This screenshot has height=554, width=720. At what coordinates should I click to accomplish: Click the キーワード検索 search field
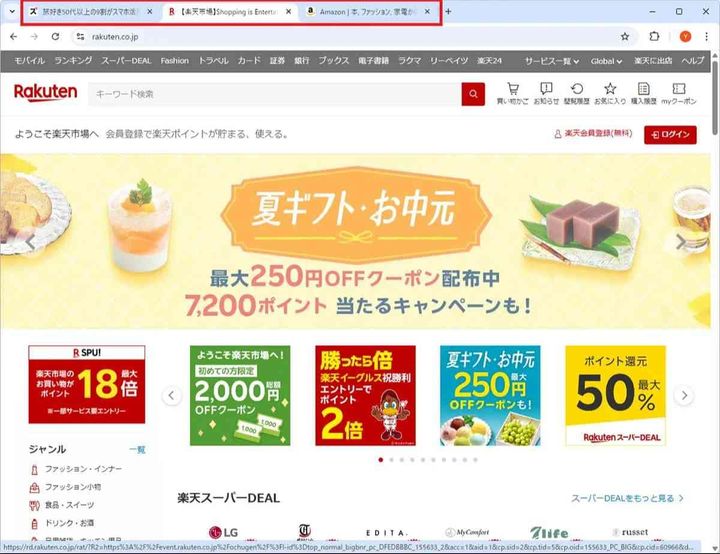[275, 94]
